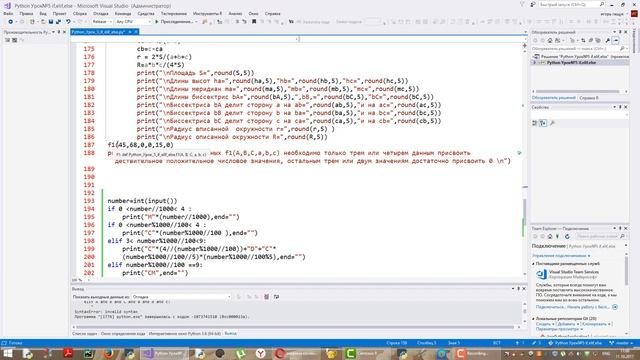Switch to the task list tab
640x360 pixels.
[84, 333]
